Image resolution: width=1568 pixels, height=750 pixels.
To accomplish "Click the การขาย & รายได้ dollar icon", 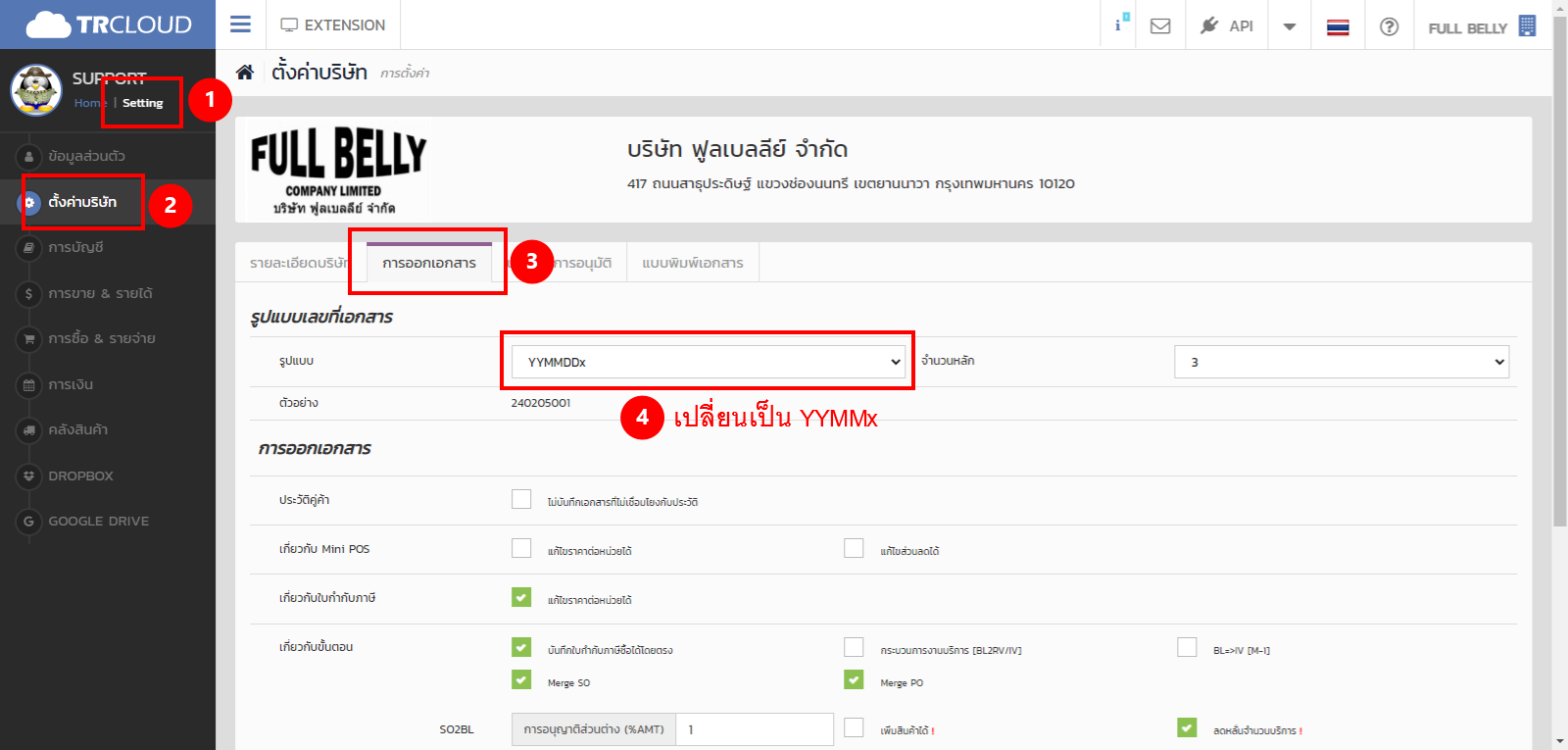I will point(28,293).
